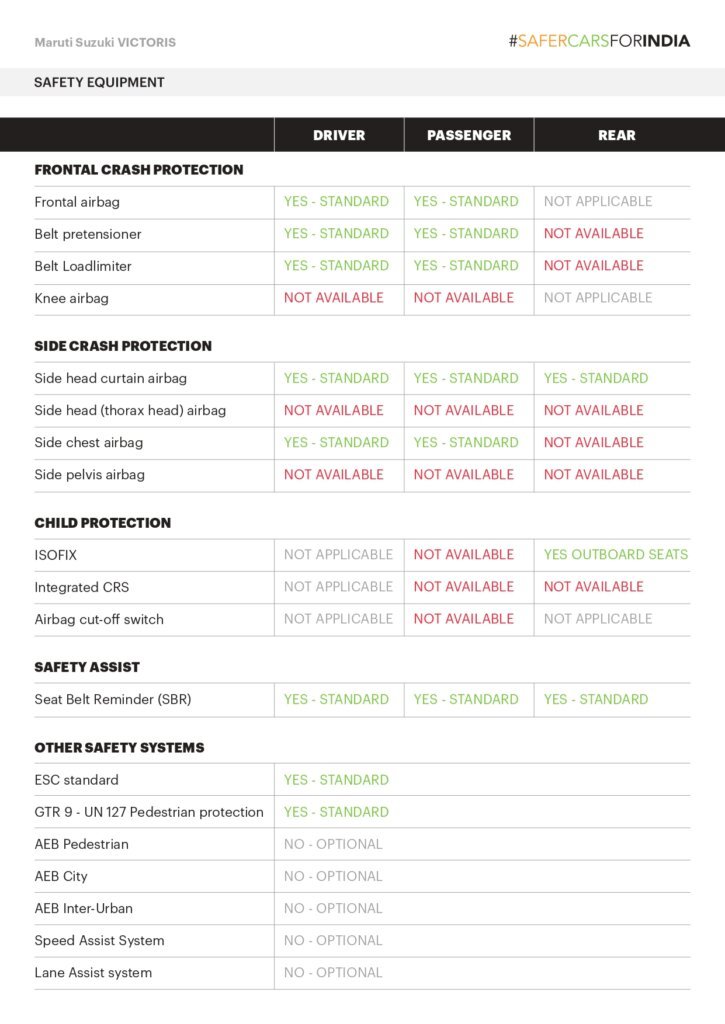725x1024 pixels.
Task: Click the Knee airbag row label
Action: click(71, 298)
